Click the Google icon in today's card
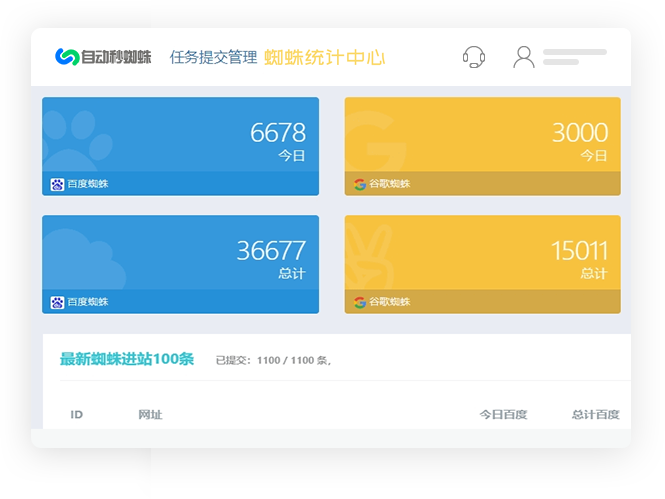 tap(360, 184)
